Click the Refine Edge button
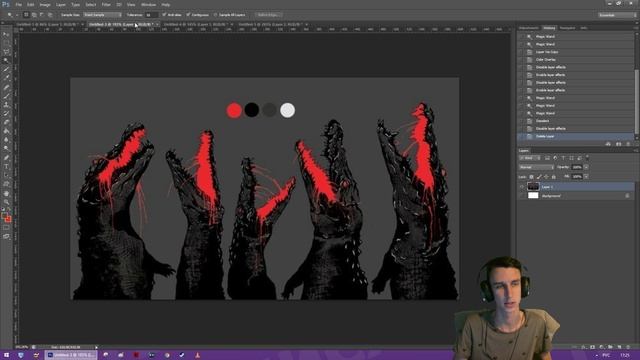 click(269, 15)
